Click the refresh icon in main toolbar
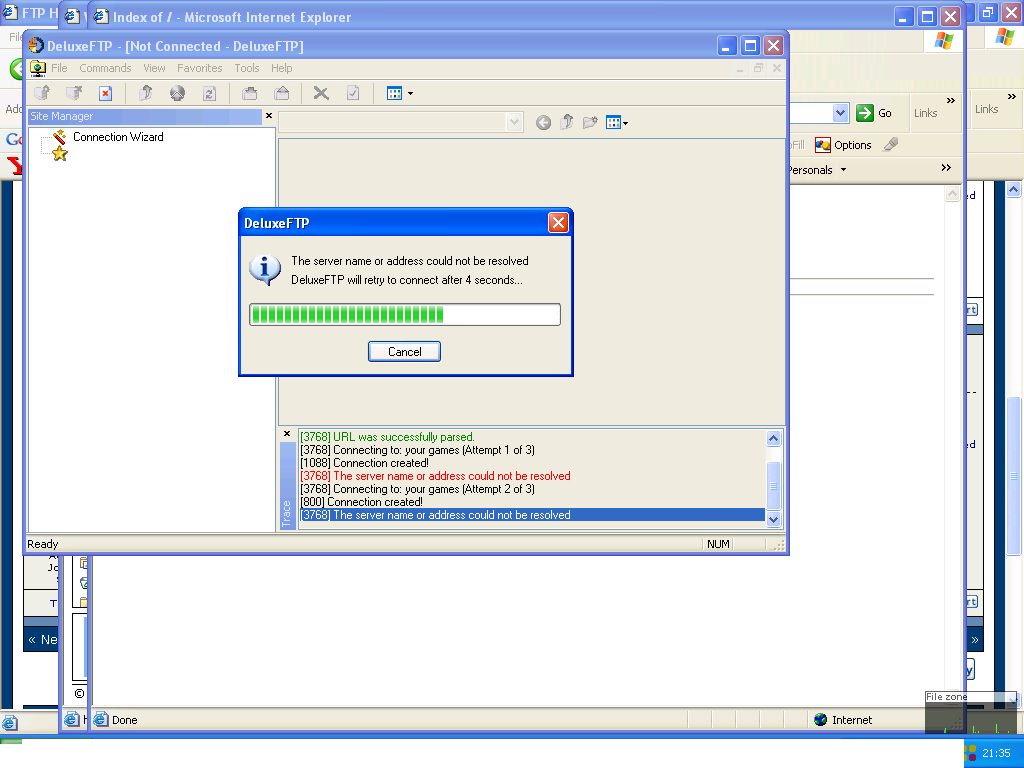The height and width of the screenshot is (768, 1024). (x=209, y=93)
